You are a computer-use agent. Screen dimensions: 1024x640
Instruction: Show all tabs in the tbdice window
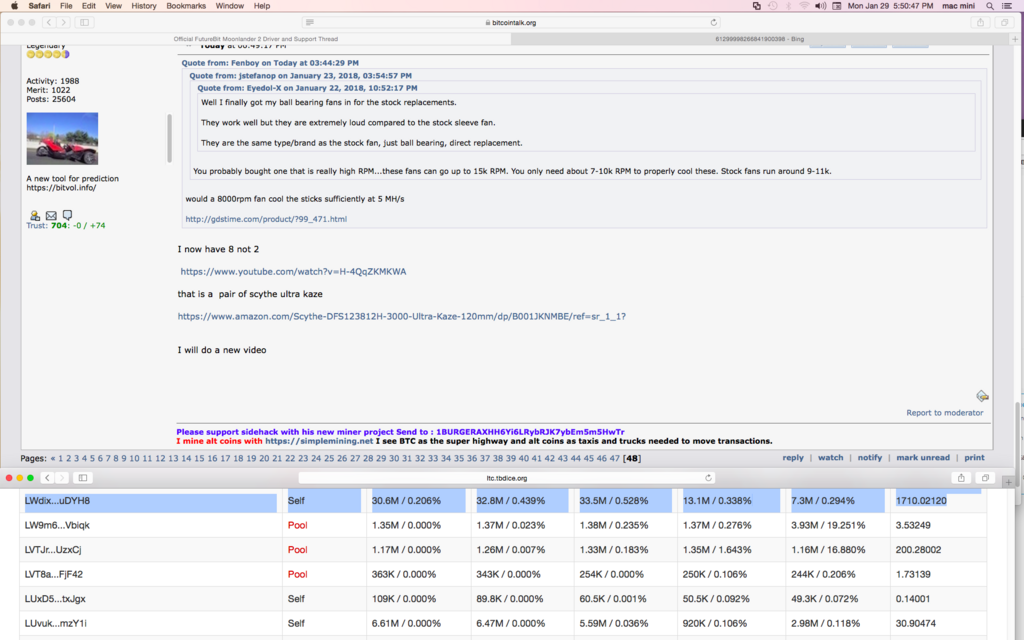[985, 478]
